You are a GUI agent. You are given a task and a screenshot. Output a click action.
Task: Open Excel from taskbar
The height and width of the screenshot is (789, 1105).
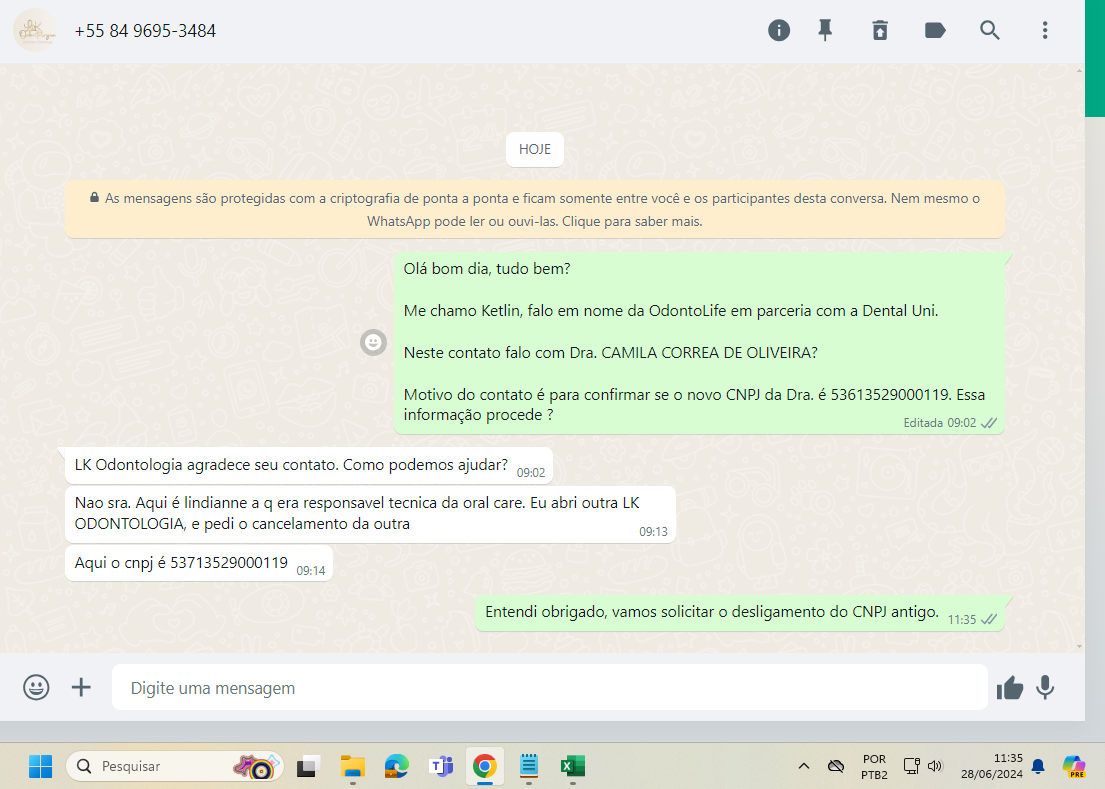click(x=573, y=766)
